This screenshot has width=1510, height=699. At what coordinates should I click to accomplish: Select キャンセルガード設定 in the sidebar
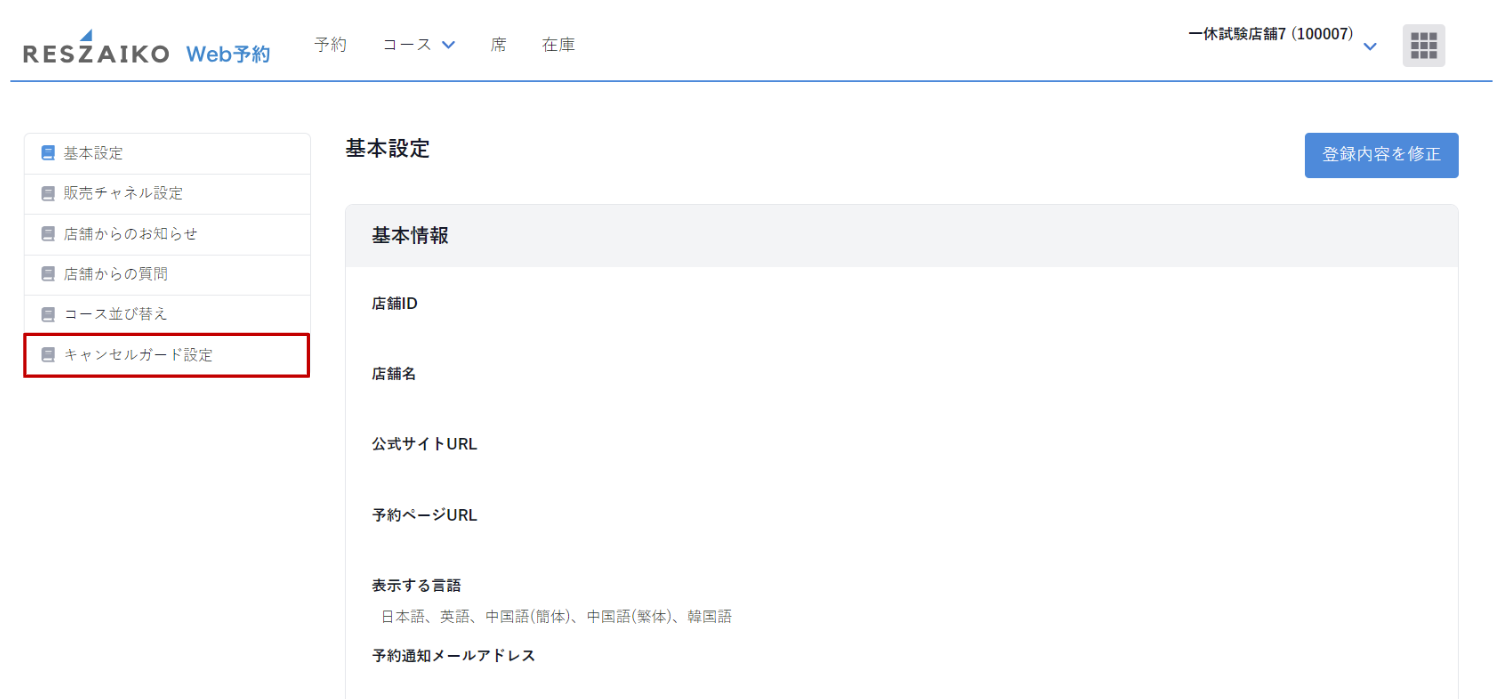click(138, 355)
